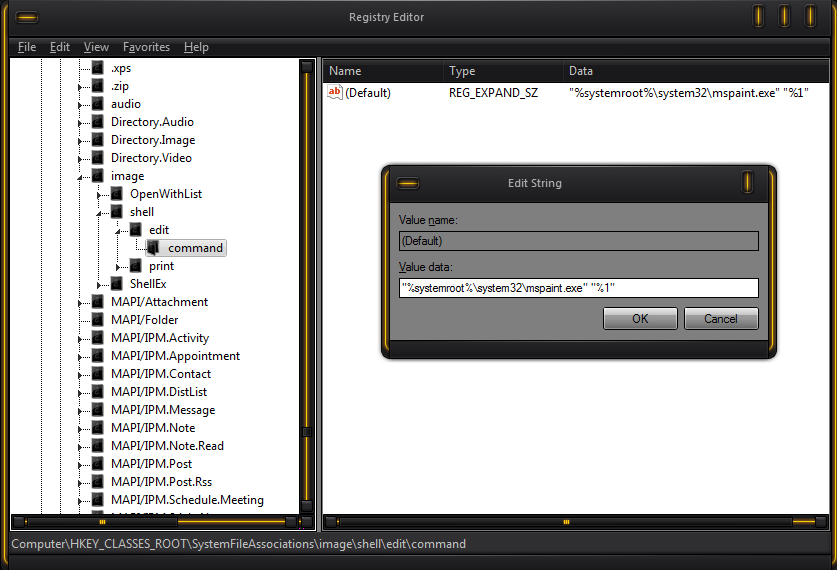837x570 pixels.
Task: Click tree pane scroll-up arrow
Action: pyautogui.click(x=306, y=67)
